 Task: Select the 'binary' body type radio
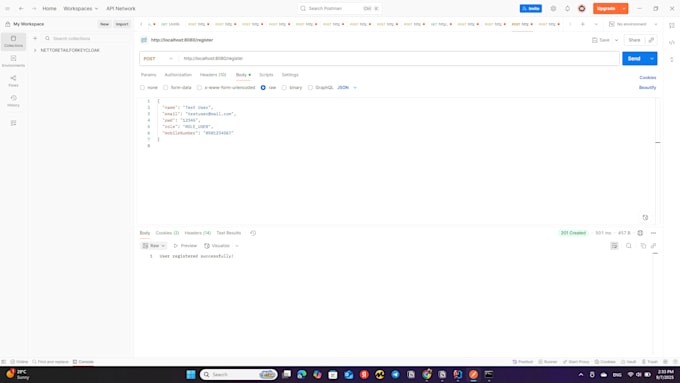pyautogui.click(x=284, y=88)
